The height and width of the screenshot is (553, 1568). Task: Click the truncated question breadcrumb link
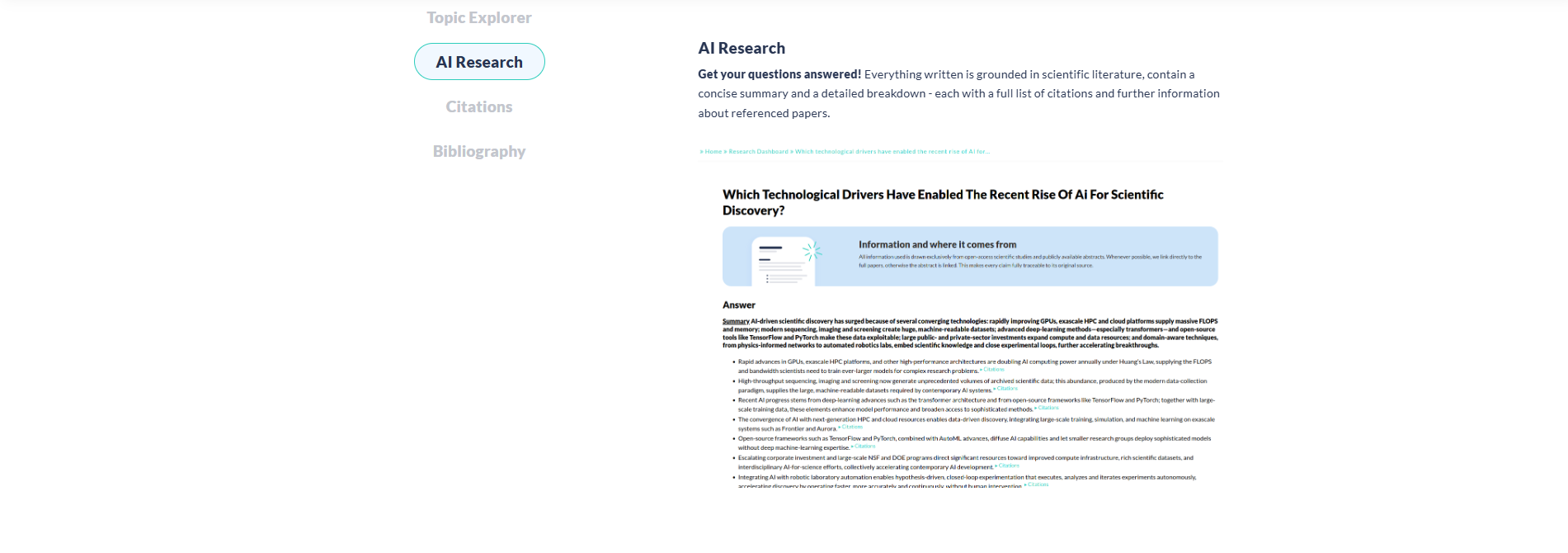[x=892, y=152]
